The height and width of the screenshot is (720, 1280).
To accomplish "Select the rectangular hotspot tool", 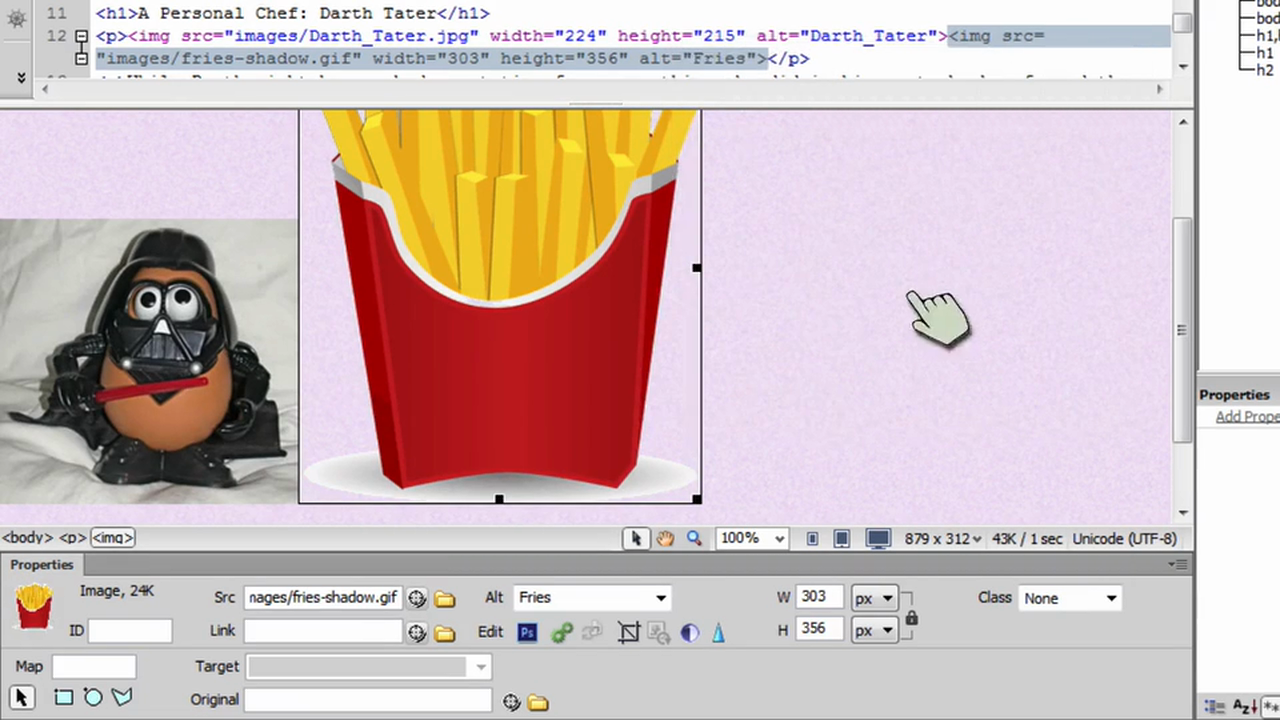I will click(62, 697).
